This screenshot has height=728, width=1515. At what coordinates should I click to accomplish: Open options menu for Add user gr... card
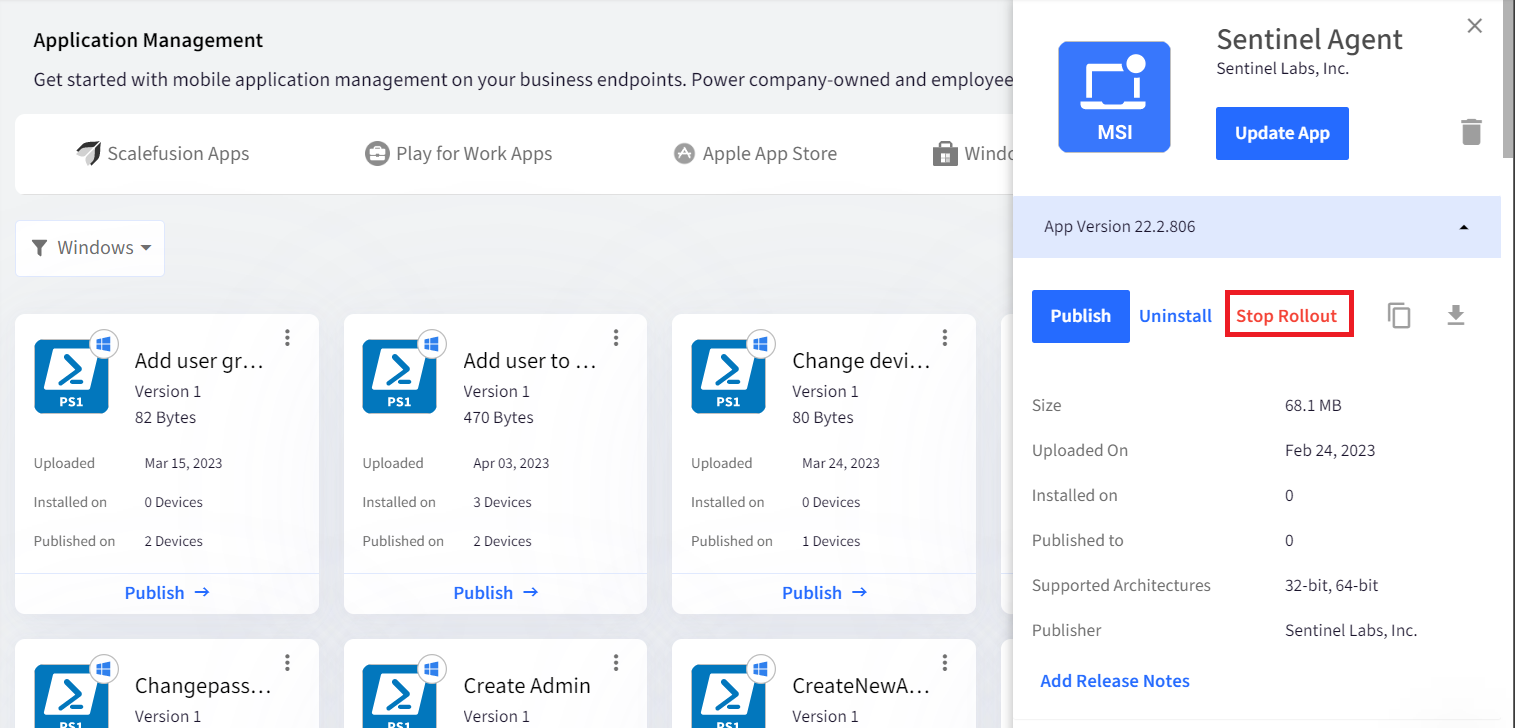point(287,338)
